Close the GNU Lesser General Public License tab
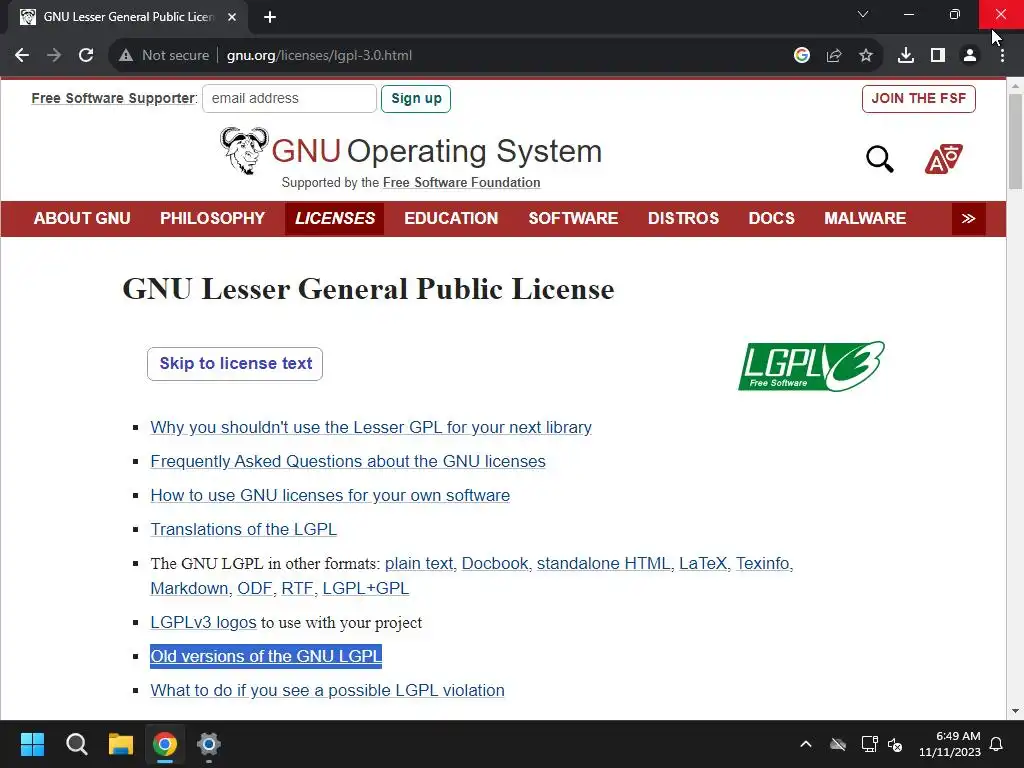The height and width of the screenshot is (768, 1024). (x=232, y=17)
